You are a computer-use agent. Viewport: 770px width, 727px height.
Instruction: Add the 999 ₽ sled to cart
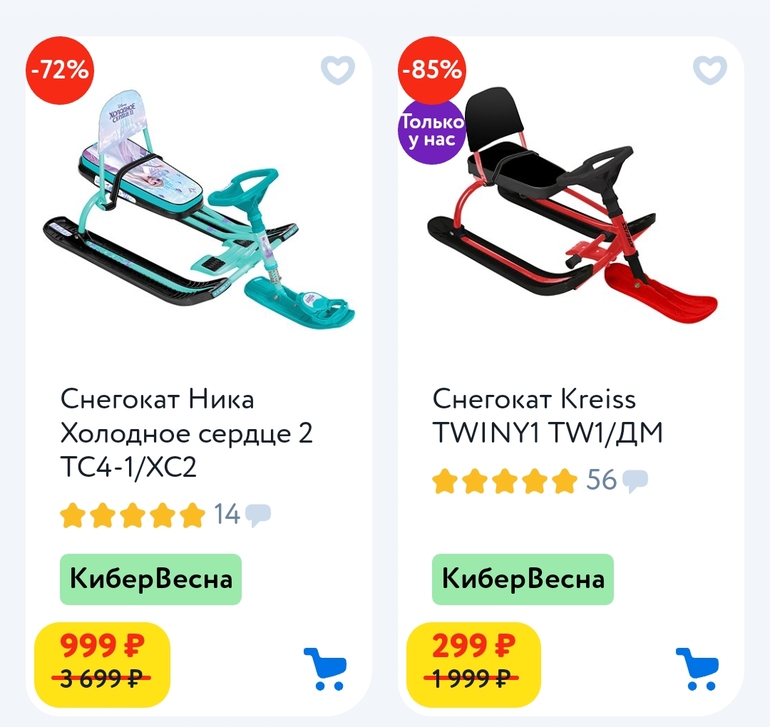click(x=325, y=669)
